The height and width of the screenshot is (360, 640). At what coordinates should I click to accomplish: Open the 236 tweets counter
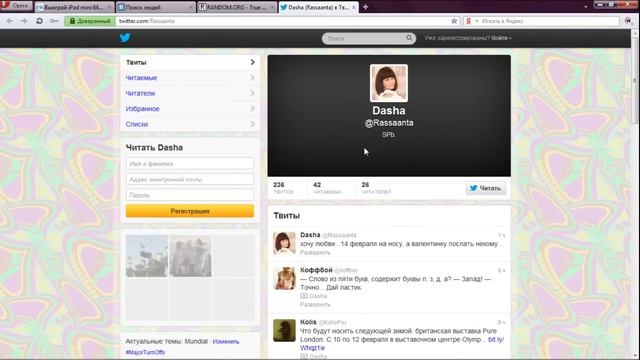pyautogui.click(x=283, y=188)
